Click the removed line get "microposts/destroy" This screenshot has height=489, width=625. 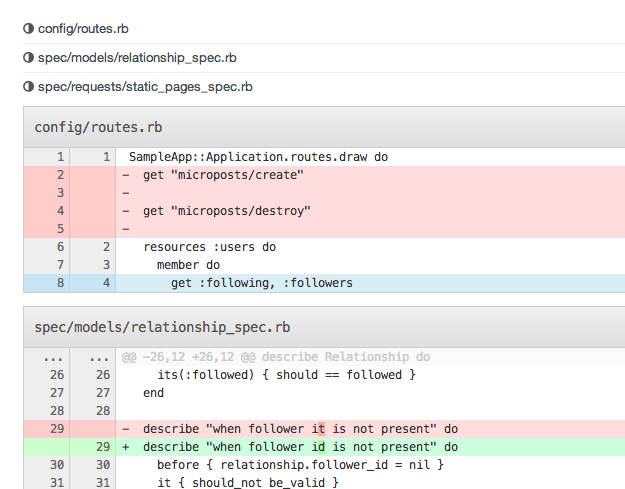tap(371, 211)
